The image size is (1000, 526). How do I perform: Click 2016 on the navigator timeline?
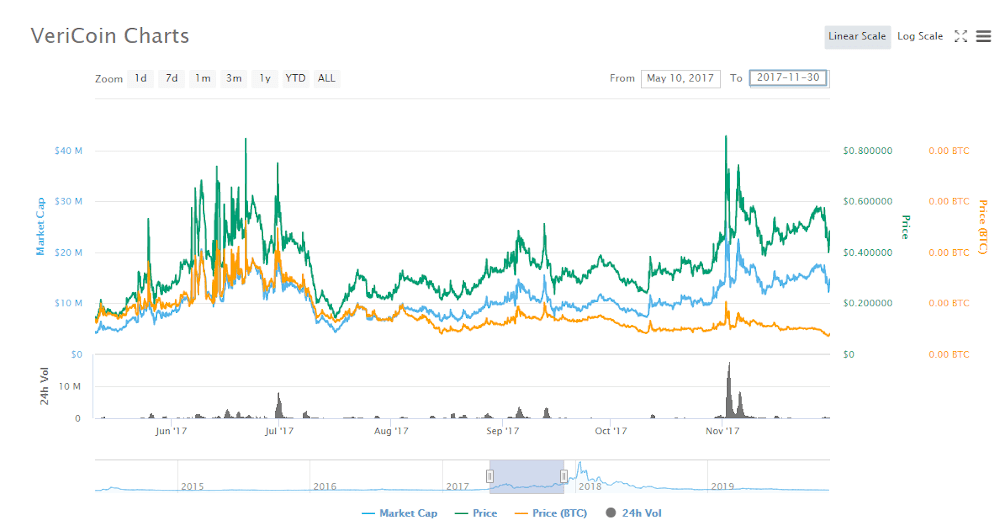tap(325, 486)
